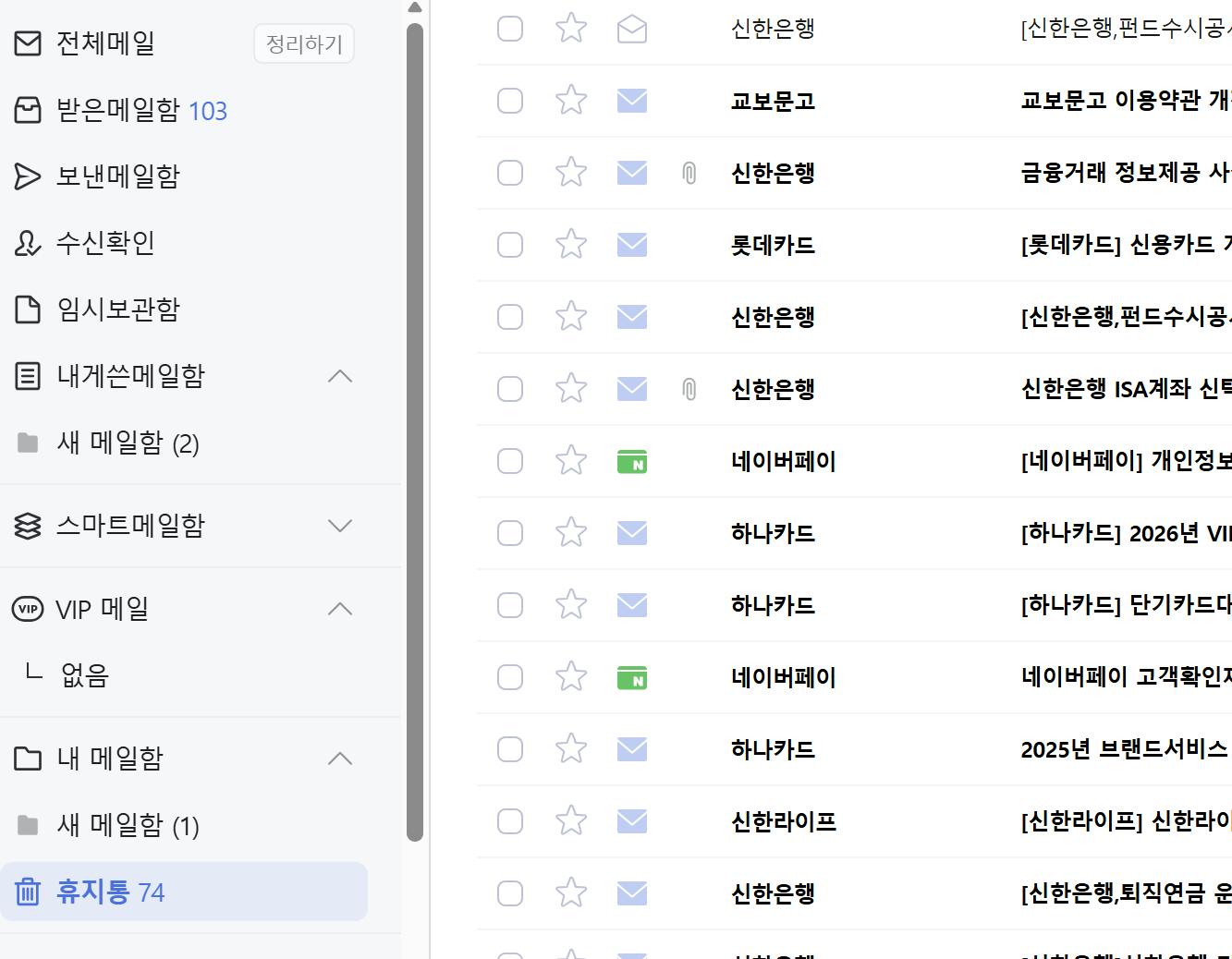Click the sidebar scrollbar up arrow
This screenshot has height=959, width=1232.
point(415,7)
